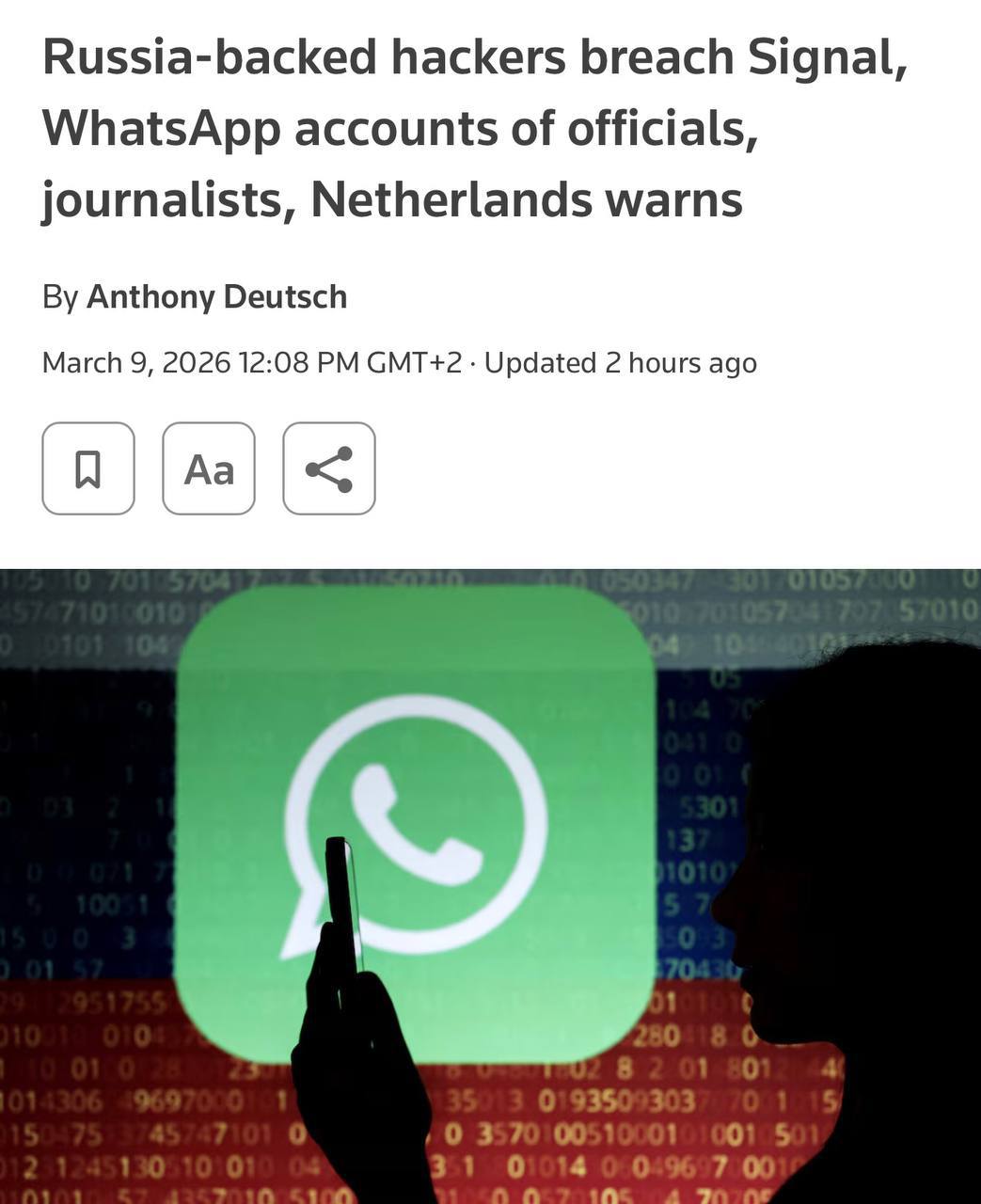
Task: Click the word "WhatsApp" in the headline
Action: 161,129
